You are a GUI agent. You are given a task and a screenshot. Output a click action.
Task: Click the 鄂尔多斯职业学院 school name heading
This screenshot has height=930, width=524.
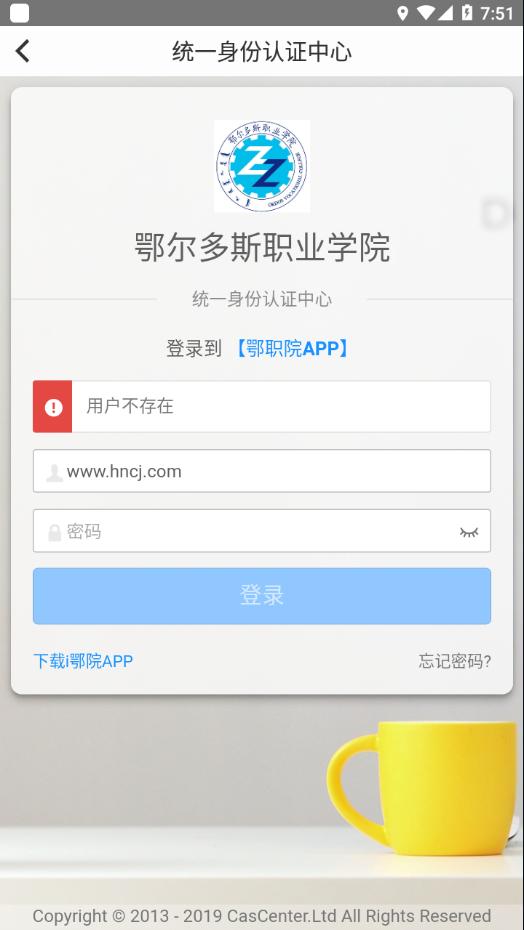262,247
